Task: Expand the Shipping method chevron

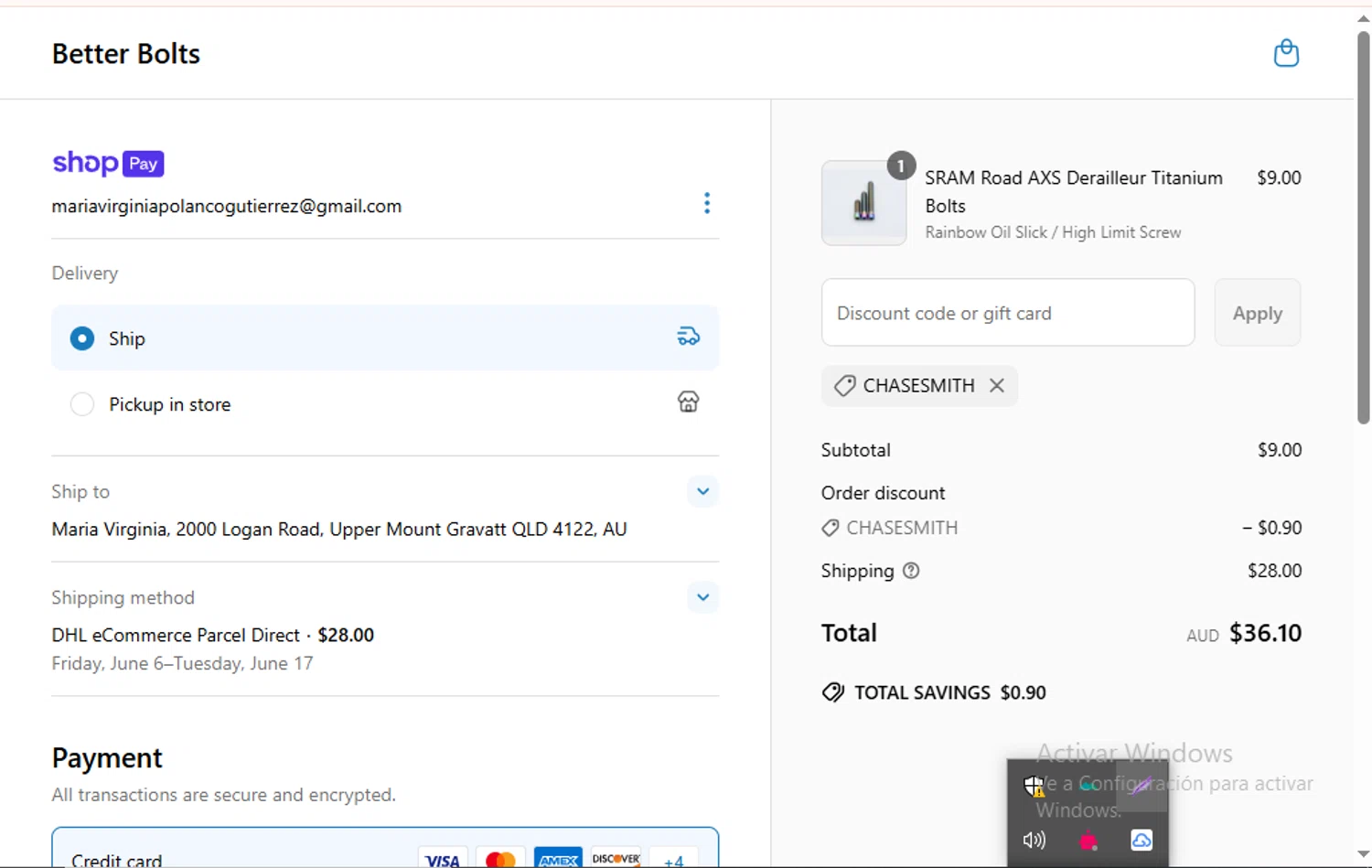Action: pos(702,597)
